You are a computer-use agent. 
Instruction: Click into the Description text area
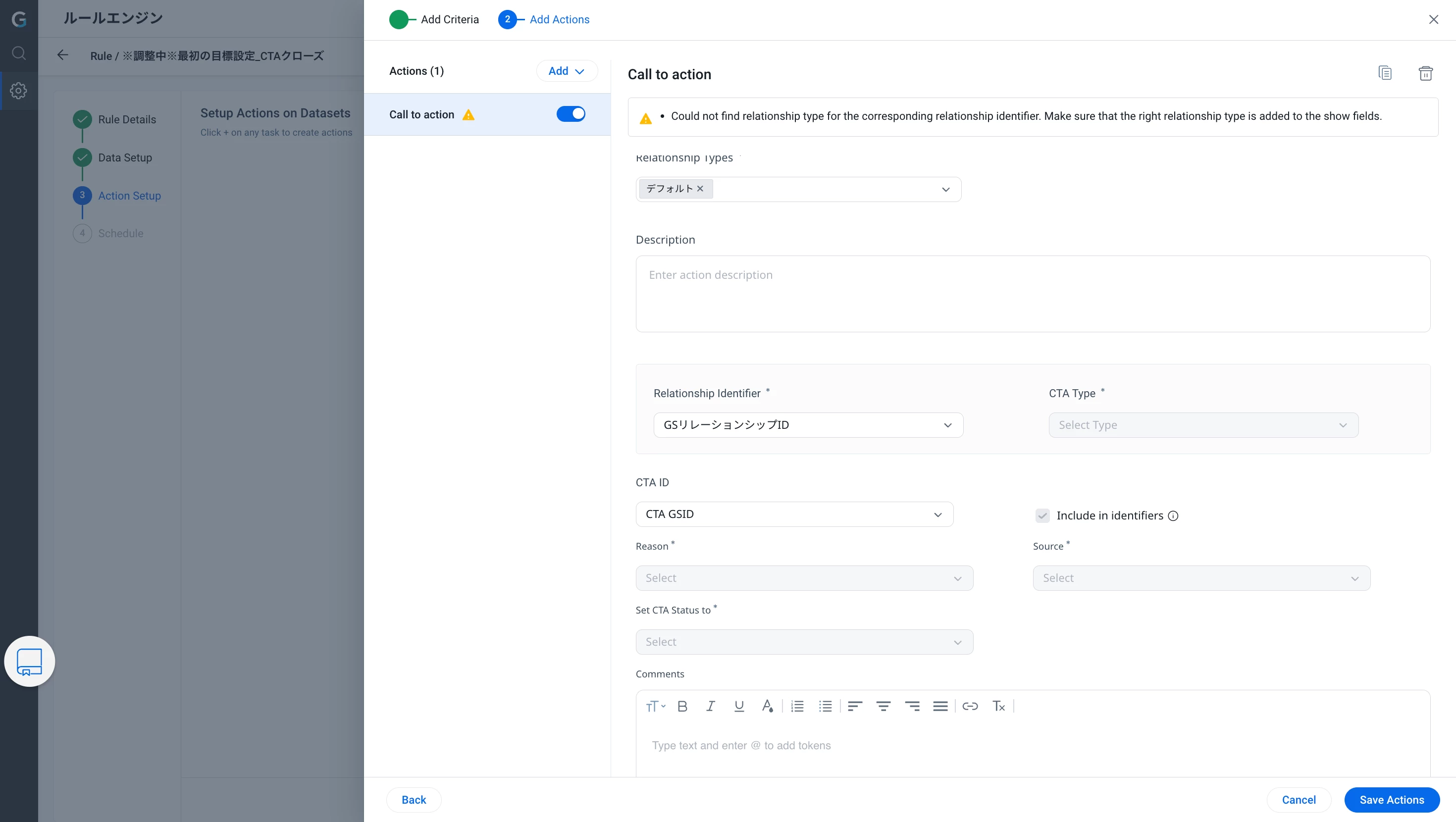tap(1032, 294)
